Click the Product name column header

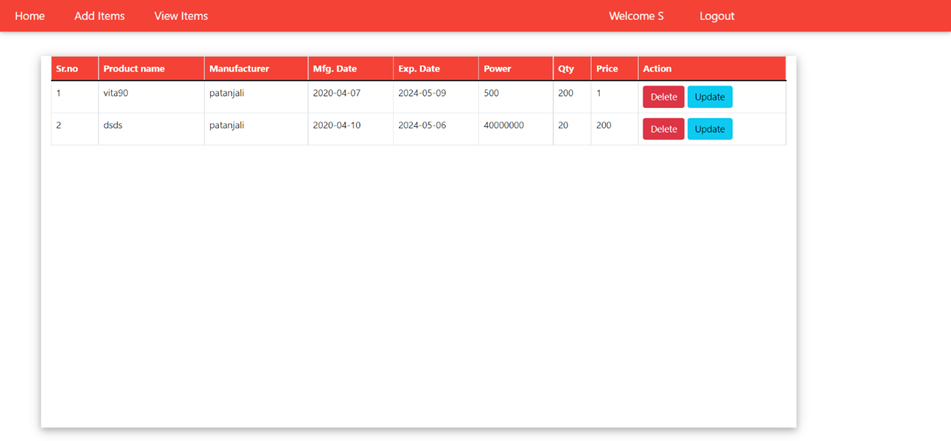134,69
